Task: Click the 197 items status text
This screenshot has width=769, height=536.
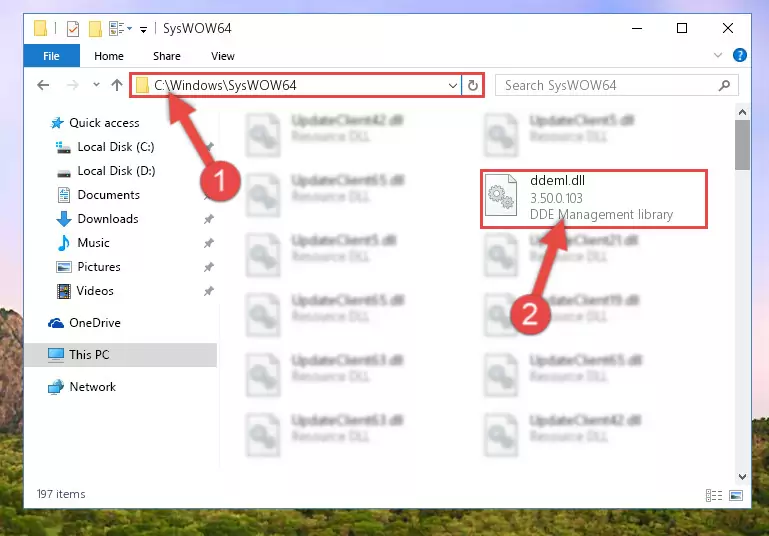Action: click(x=61, y=494)
